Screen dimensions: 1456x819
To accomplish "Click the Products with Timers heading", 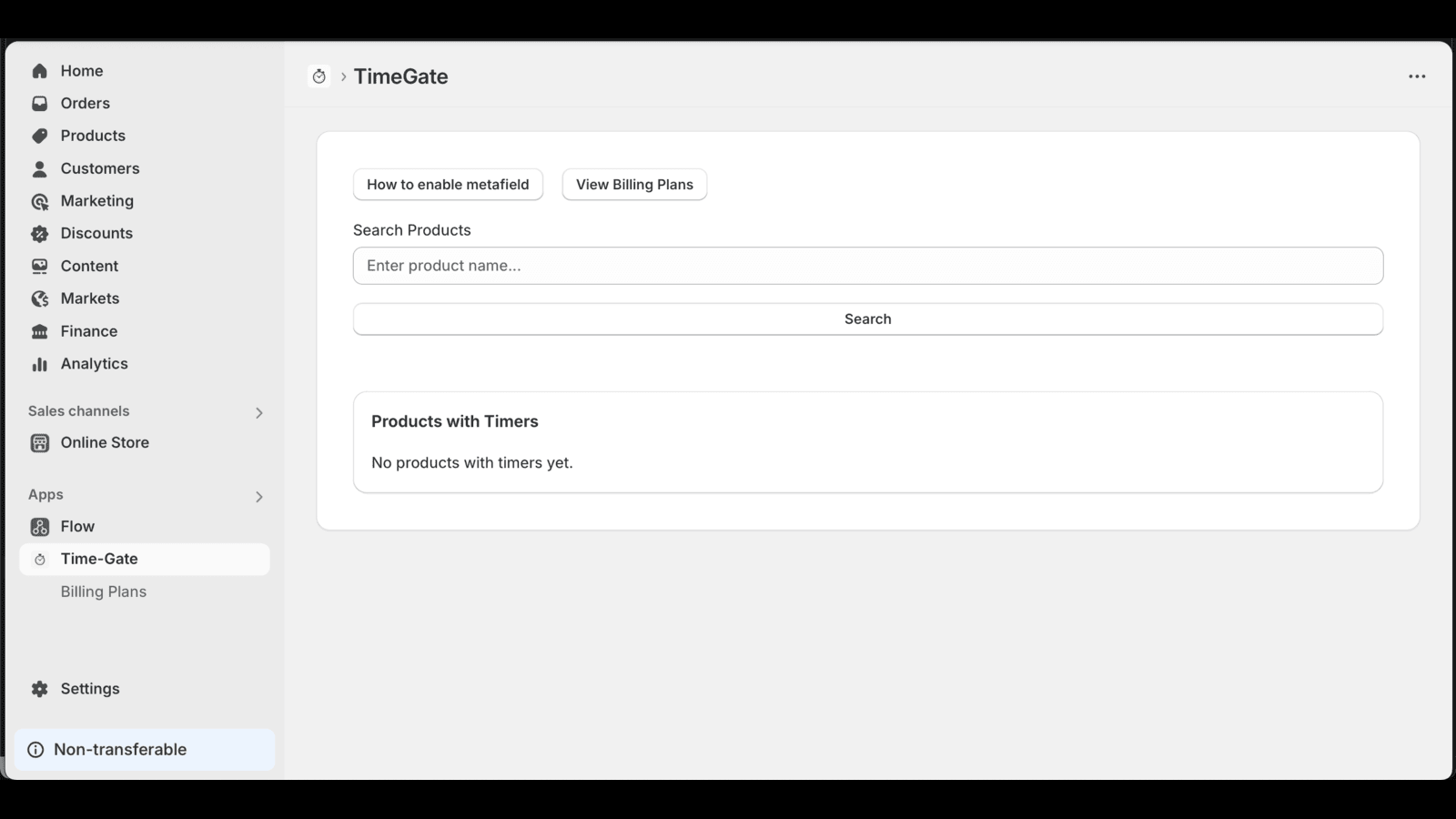I will click(x=455, y=421).
